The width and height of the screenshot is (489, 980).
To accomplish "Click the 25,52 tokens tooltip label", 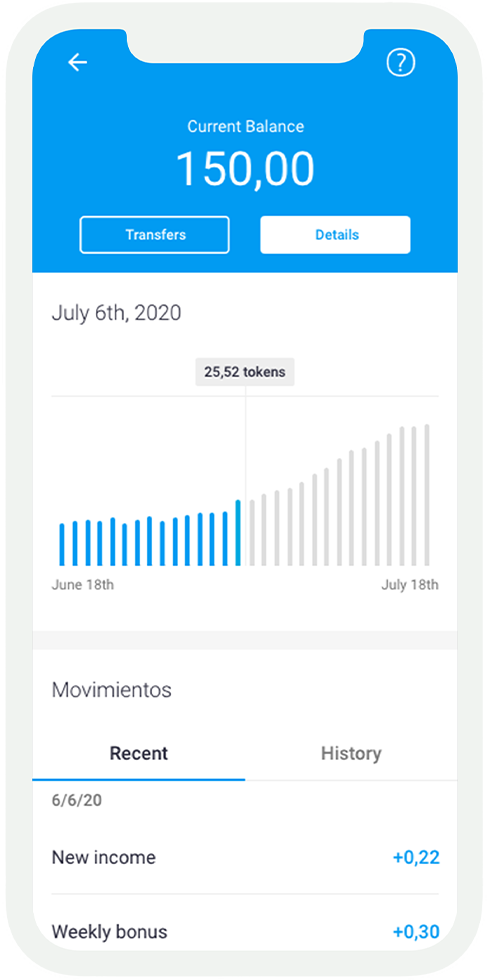I will pos(244,372).
